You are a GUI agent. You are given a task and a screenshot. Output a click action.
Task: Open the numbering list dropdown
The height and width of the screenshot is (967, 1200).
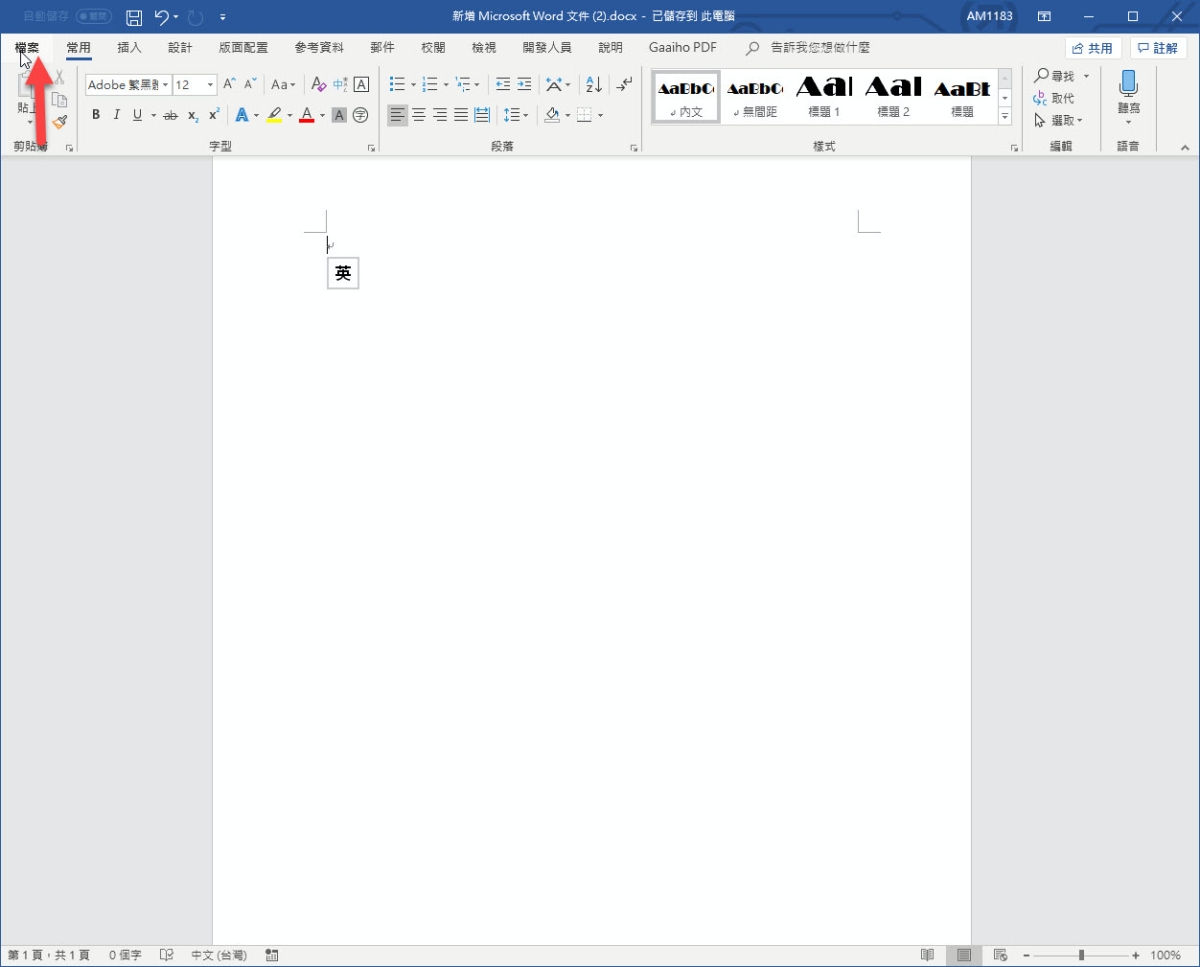446,85
